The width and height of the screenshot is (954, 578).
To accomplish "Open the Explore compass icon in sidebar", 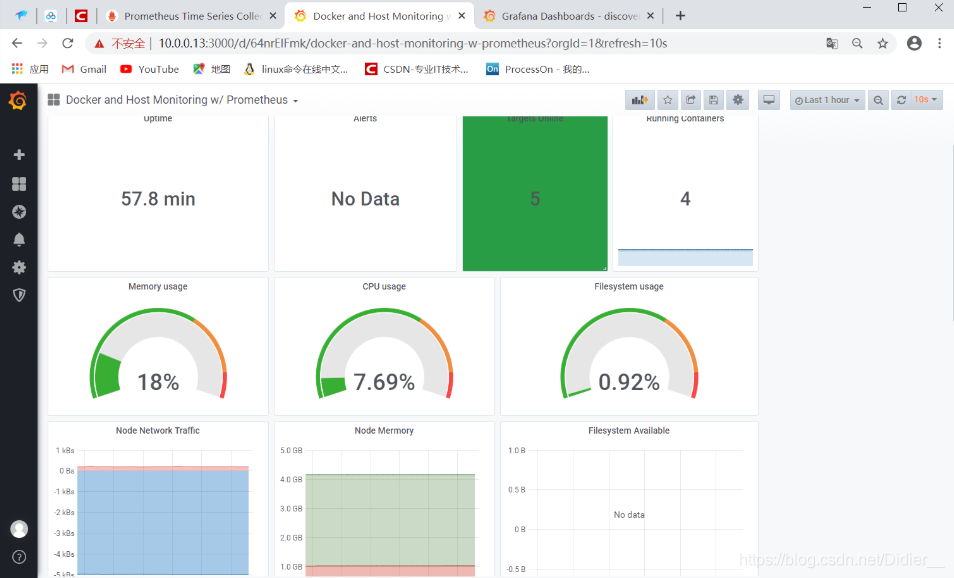I will pyautogui.click(x=19, y=212).
